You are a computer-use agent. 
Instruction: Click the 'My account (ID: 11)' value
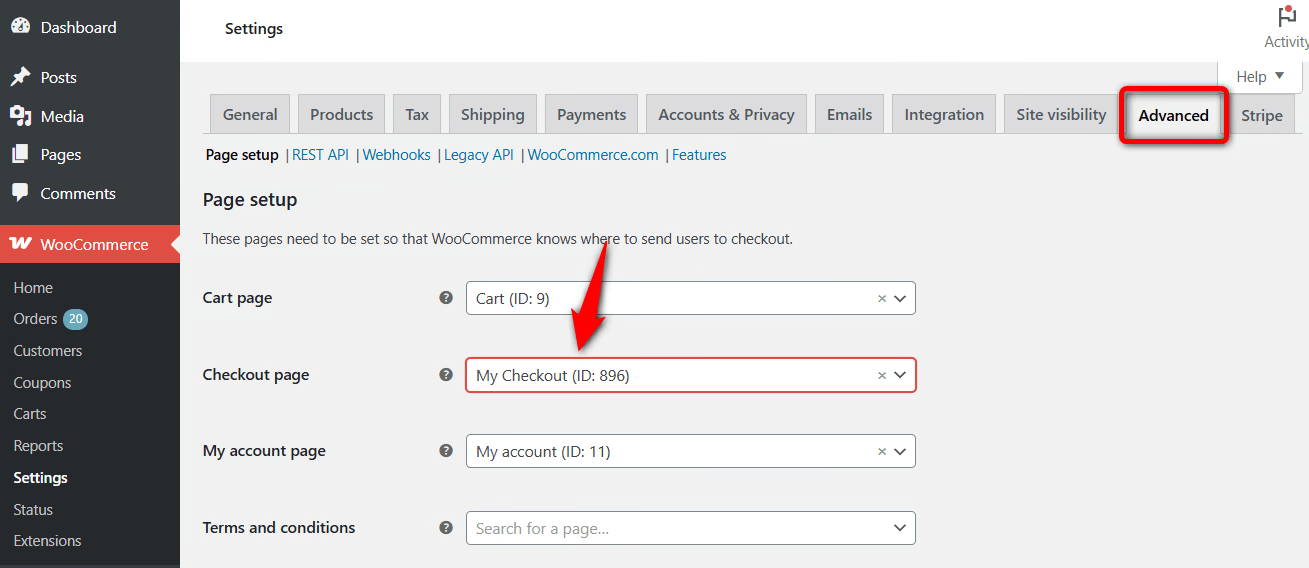(543, 452)
